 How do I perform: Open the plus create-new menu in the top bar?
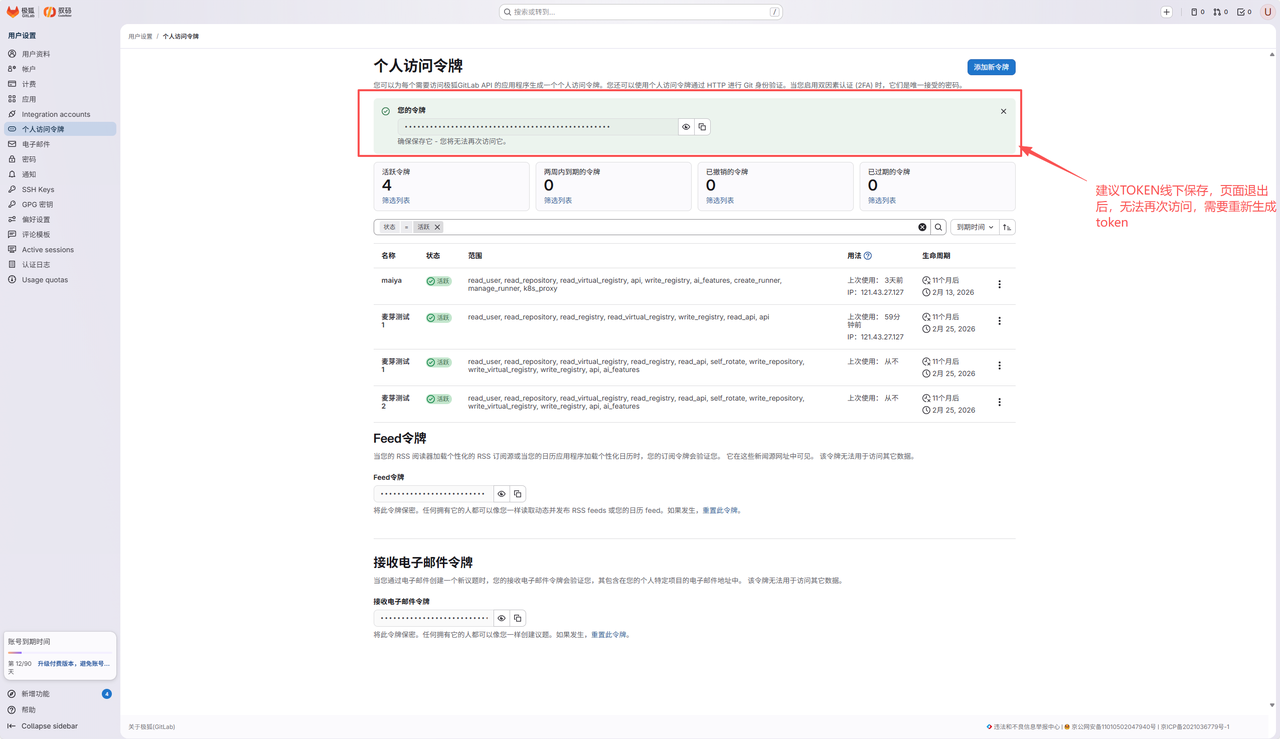coord(1166,12)
